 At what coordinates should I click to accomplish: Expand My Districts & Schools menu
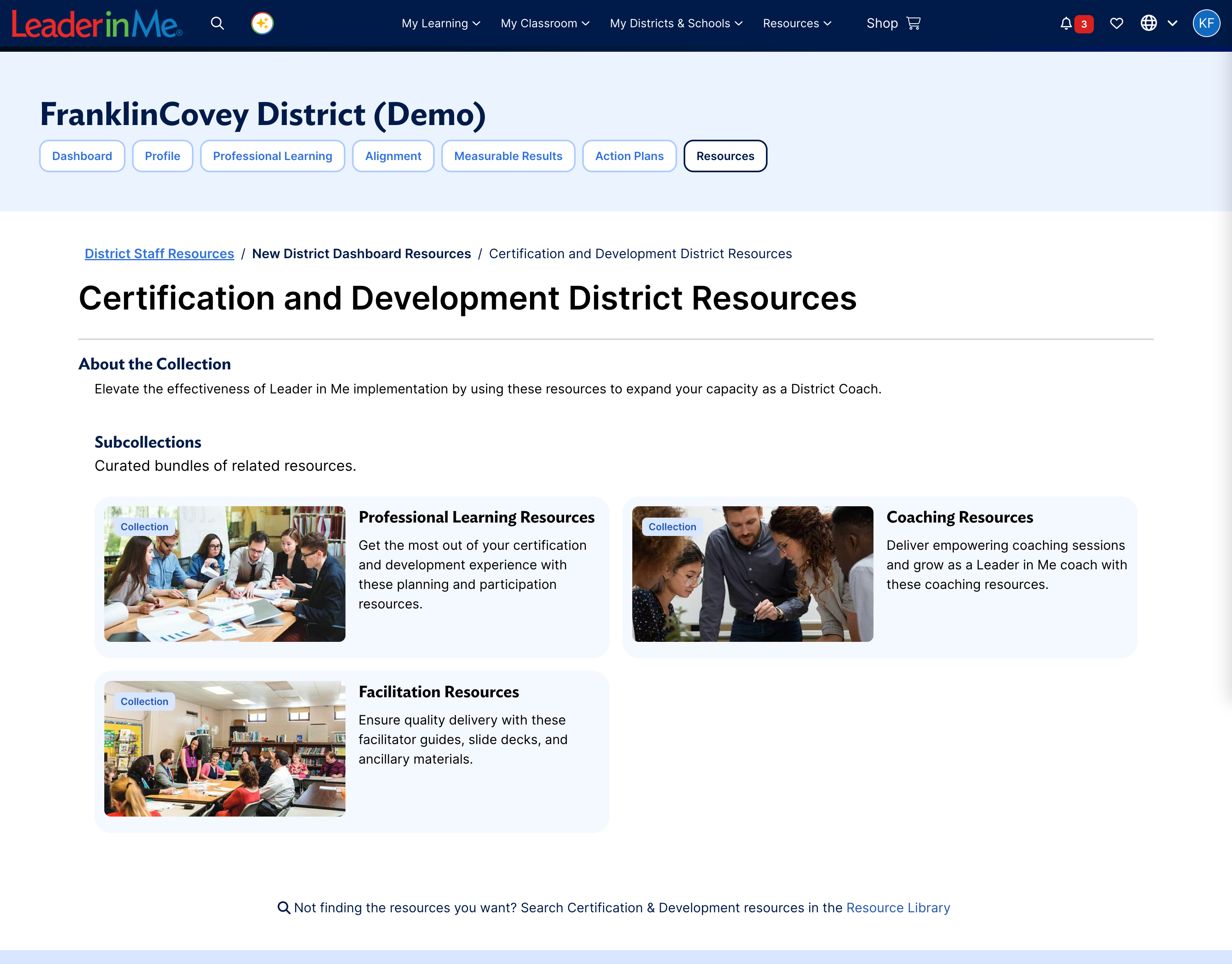[x=676, y=23]
